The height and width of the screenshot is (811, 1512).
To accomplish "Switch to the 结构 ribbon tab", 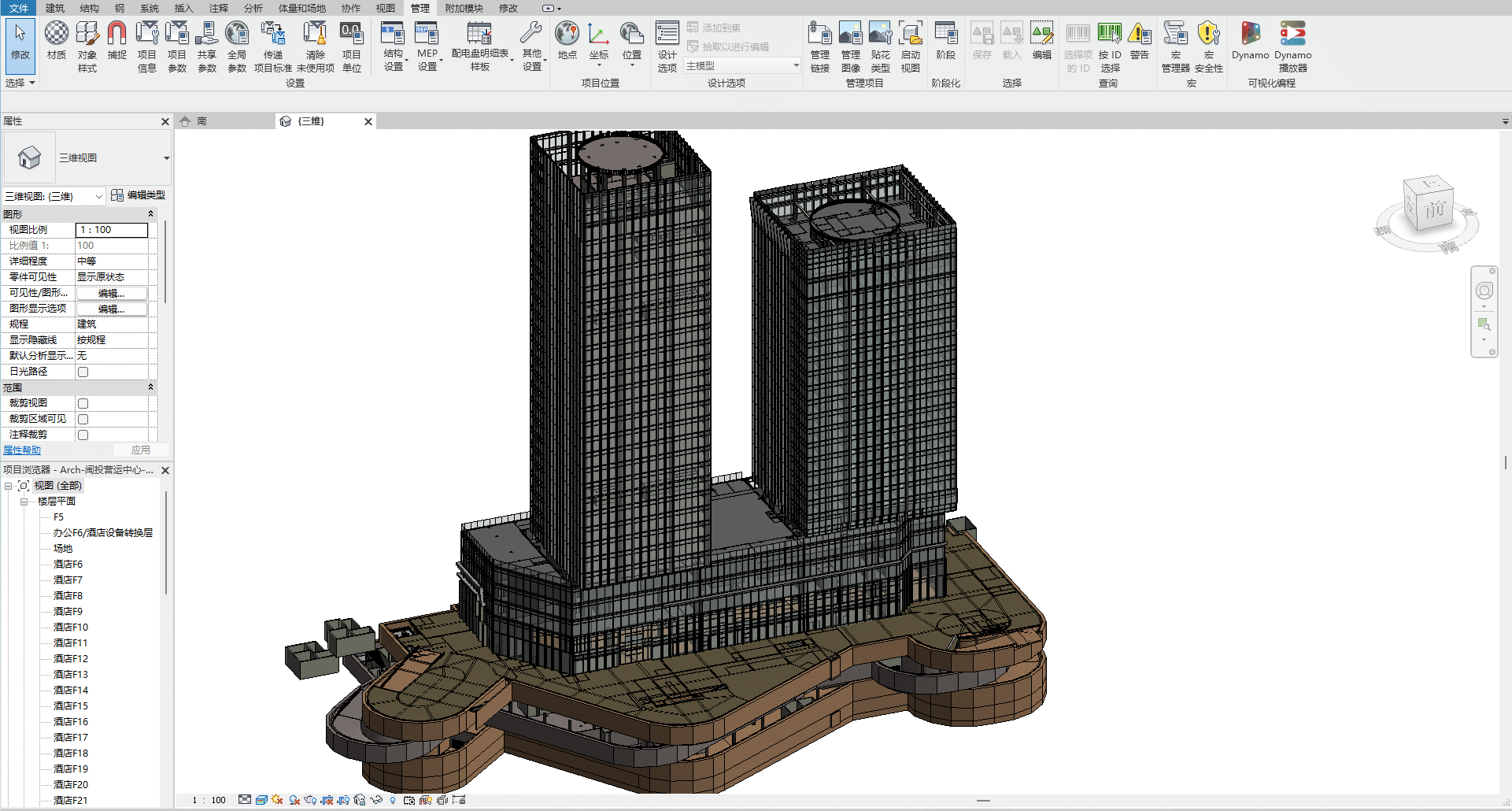I will tap(90, 8).
